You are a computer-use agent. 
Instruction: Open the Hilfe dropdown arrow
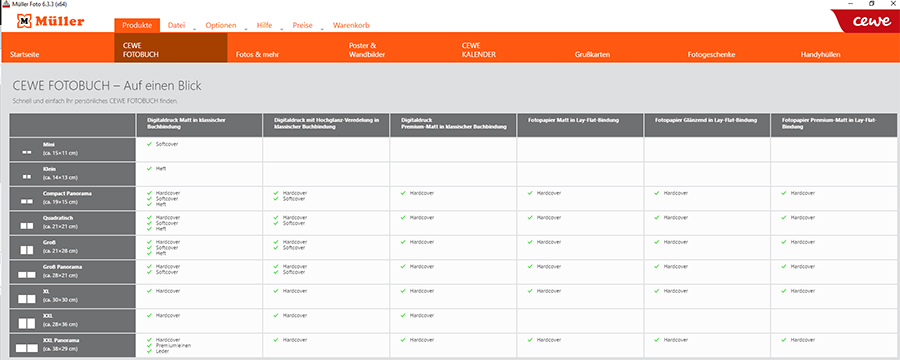[282, 28]
